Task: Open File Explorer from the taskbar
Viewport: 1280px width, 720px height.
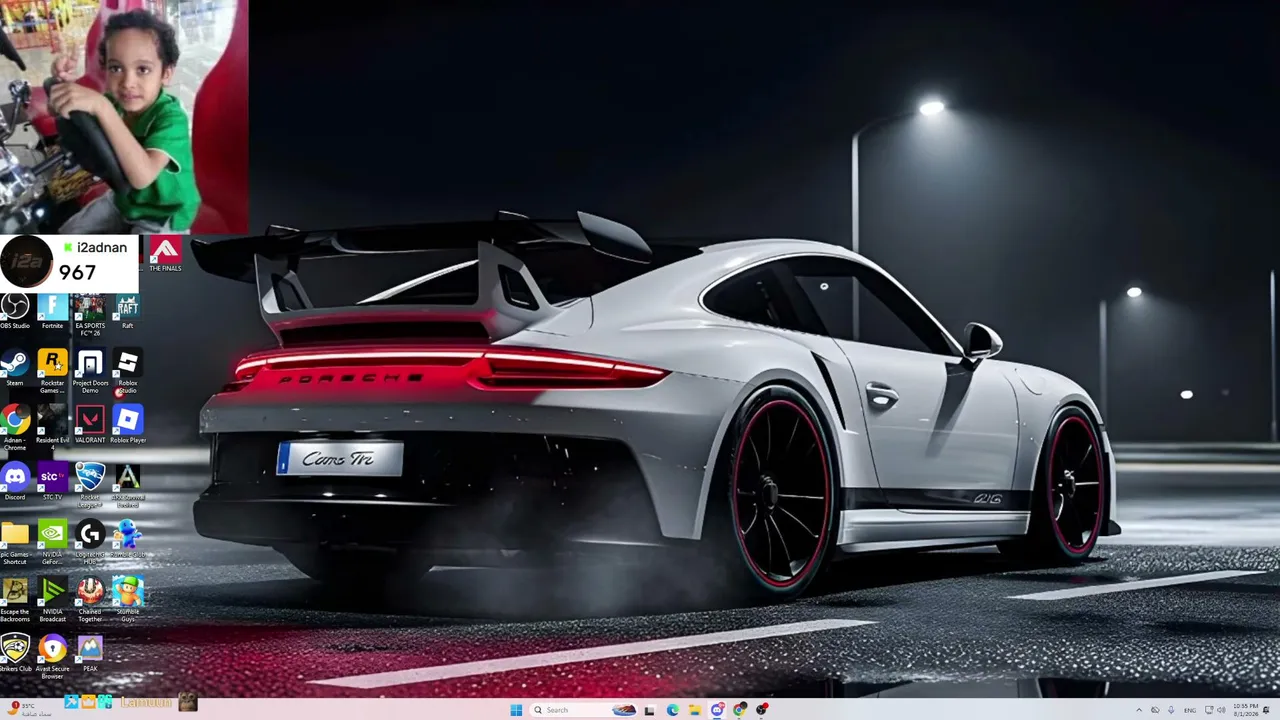Action: (694, 710)
